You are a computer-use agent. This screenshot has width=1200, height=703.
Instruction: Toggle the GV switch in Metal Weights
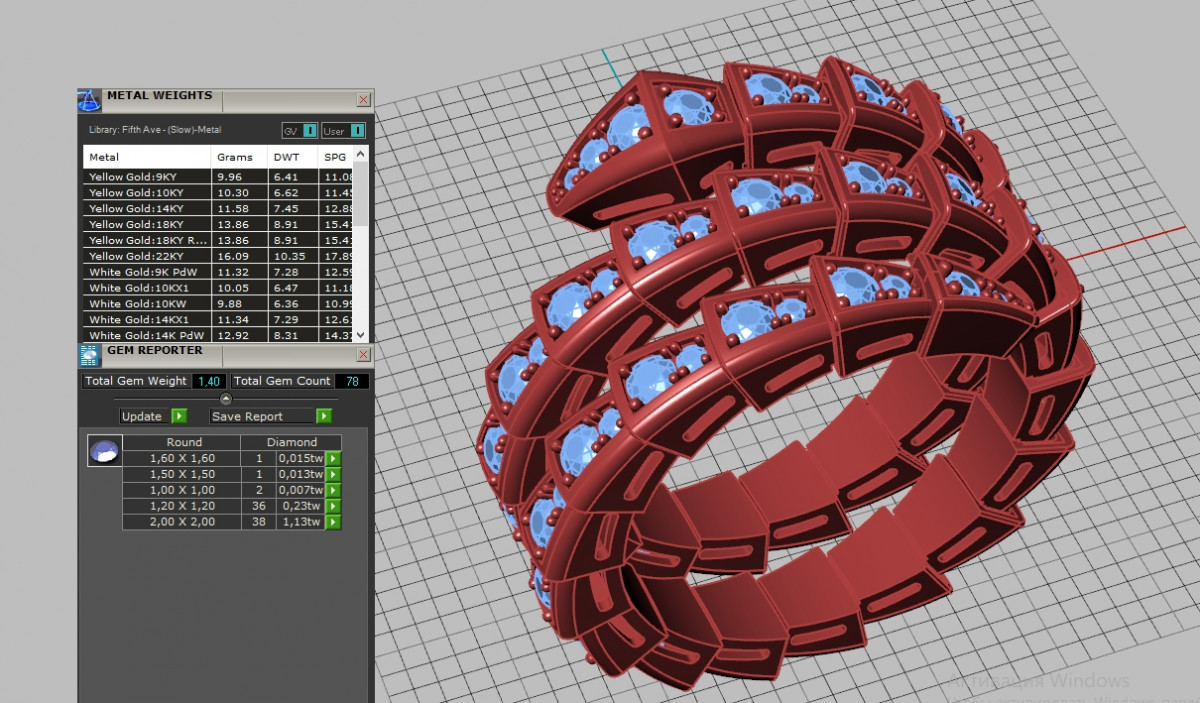coord(310,131)
